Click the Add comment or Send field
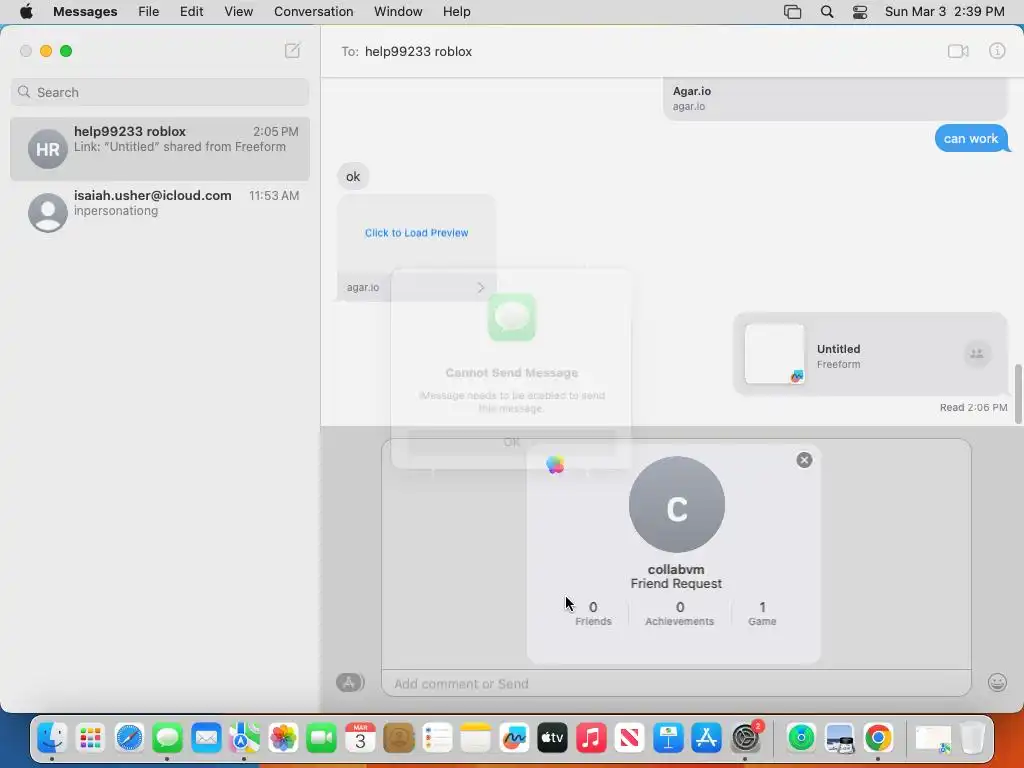Screen dimensions: 1024x768 point(676,683)
